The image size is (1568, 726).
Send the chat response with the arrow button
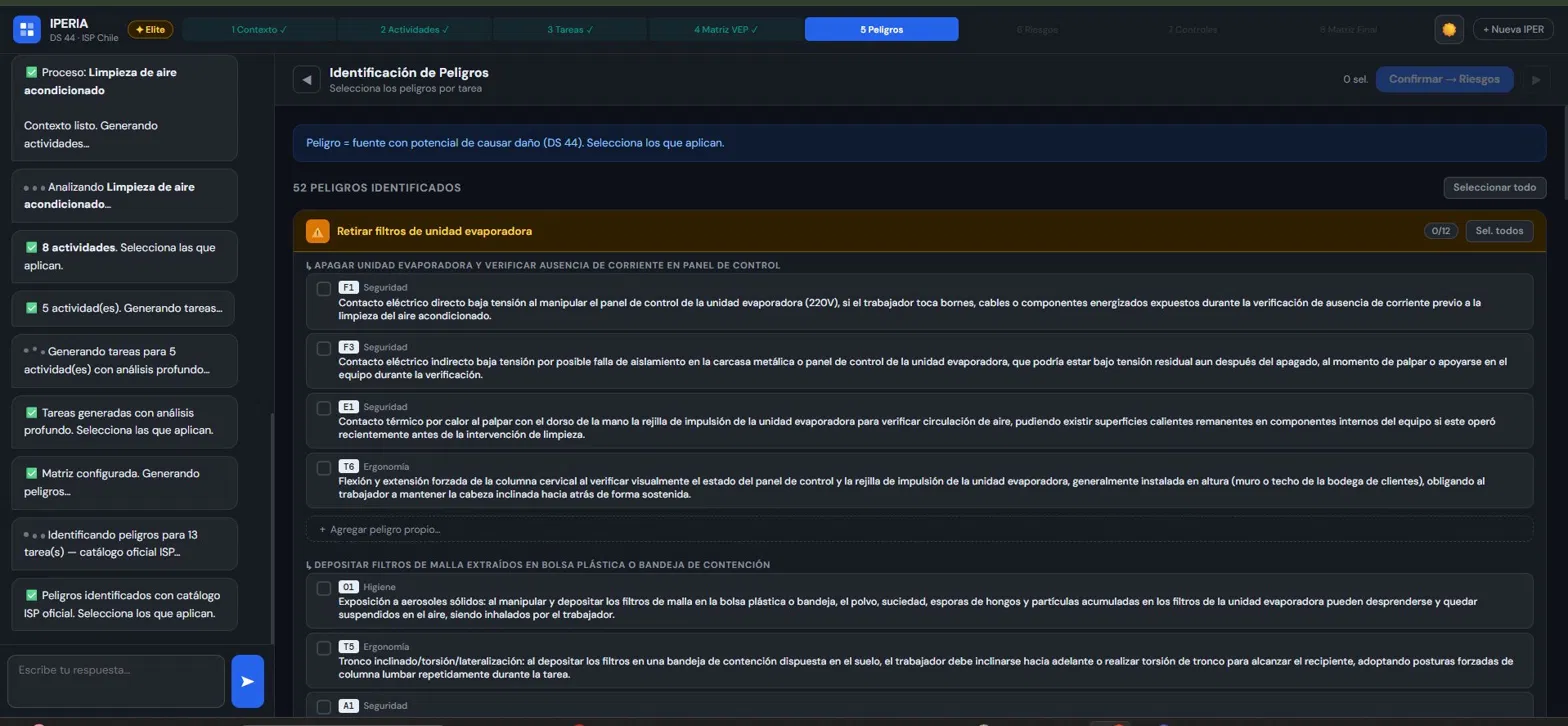[247, 681]
